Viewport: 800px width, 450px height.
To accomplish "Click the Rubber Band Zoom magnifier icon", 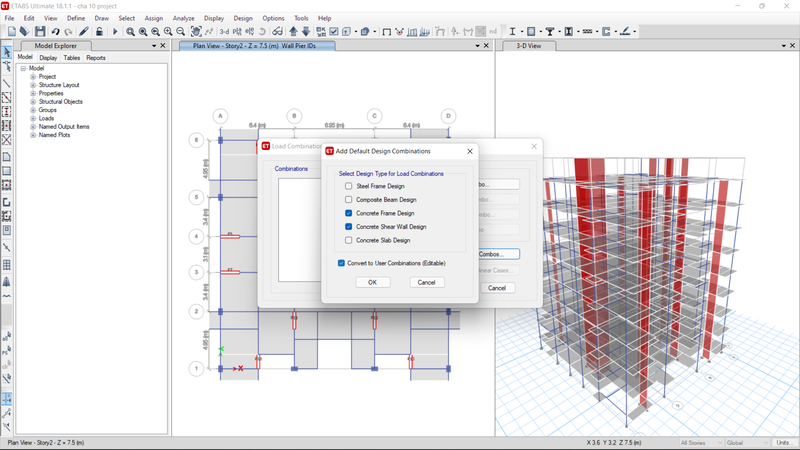I will pos(131,32).
